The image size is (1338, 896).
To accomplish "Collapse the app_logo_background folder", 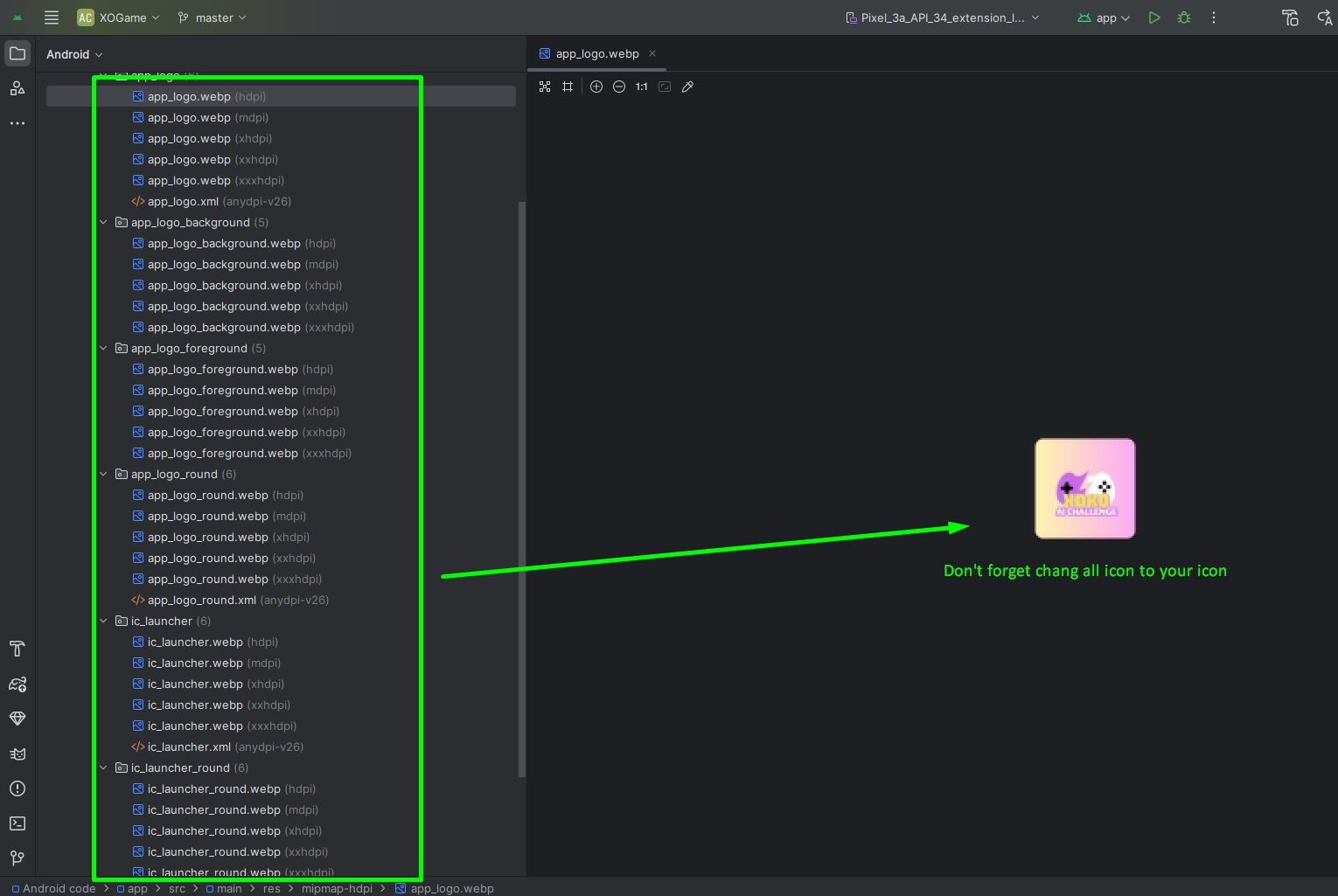I will point(103,223).
